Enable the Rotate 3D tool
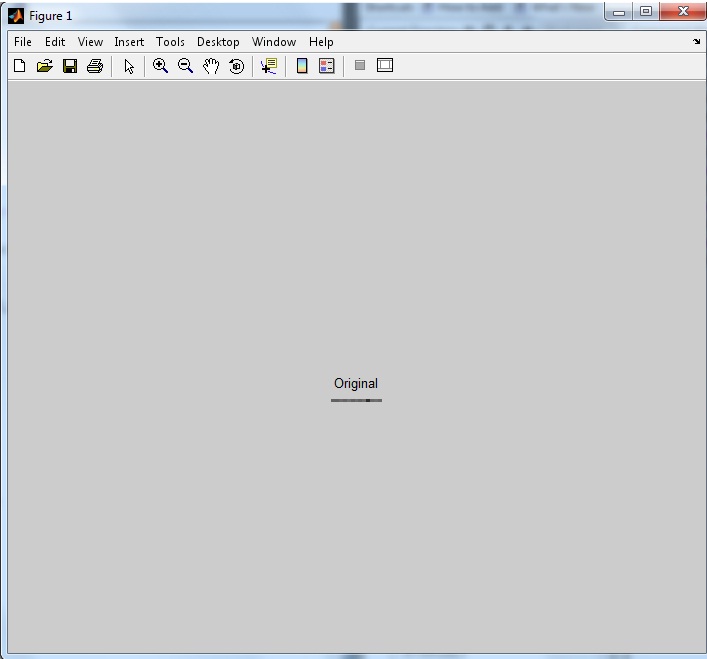This screenshot has height=659, width=707. coord(236,66)
